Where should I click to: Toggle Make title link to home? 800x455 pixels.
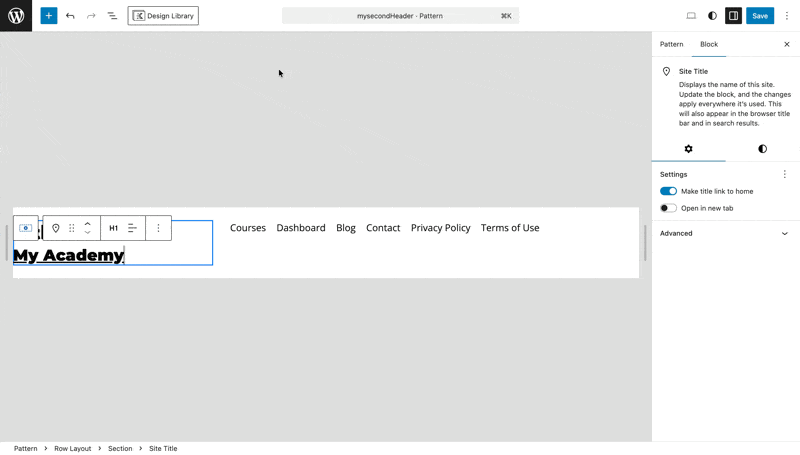pyautogui.click(x=668, y=191)
